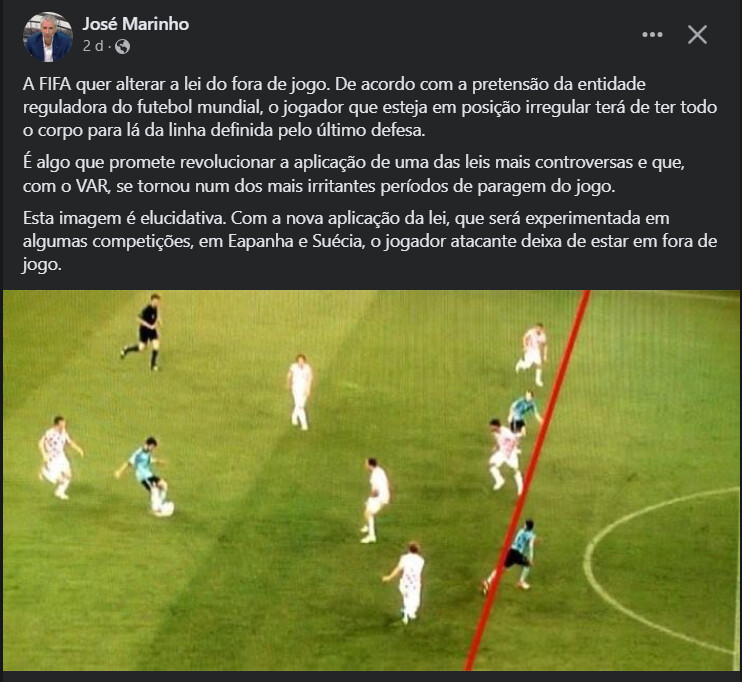
Task: Open José Marinho's profile picture
Action: 48,37
